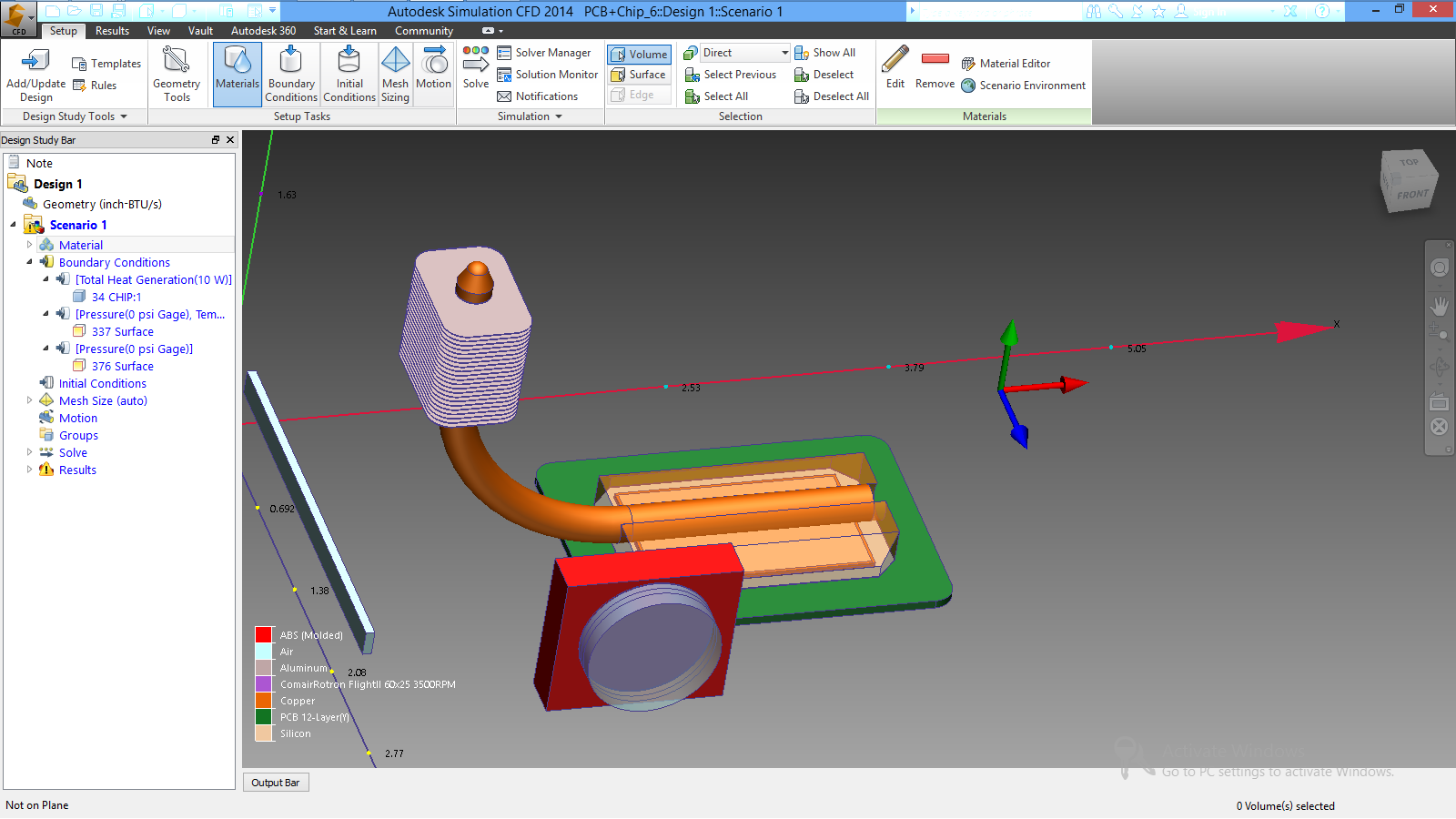
Task: Click Select All in Selection panel
Action: pos(716,96)
